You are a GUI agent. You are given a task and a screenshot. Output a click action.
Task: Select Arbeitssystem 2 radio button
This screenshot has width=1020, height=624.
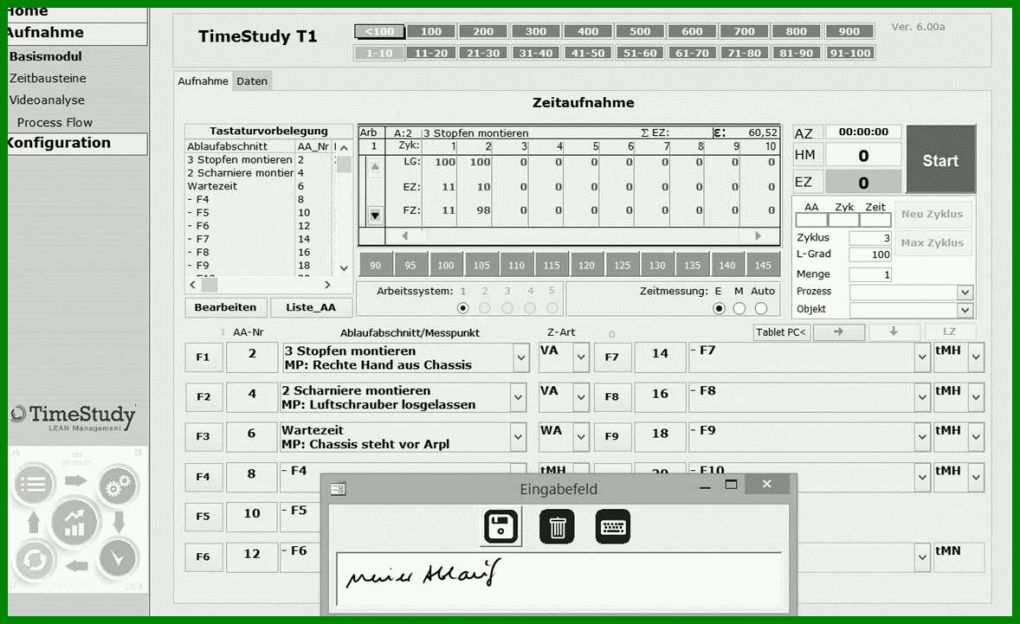click(x=485, y=308)
